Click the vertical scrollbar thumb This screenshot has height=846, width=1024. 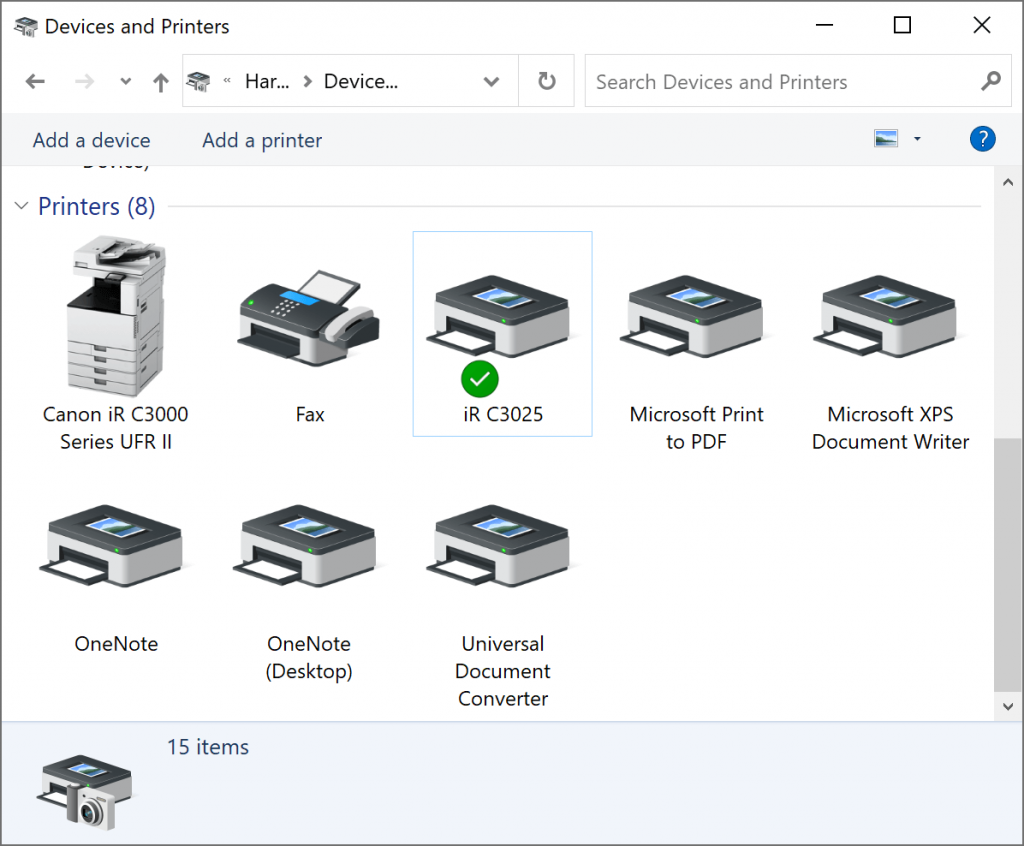pyautogui.click(x=1008, y=564)
